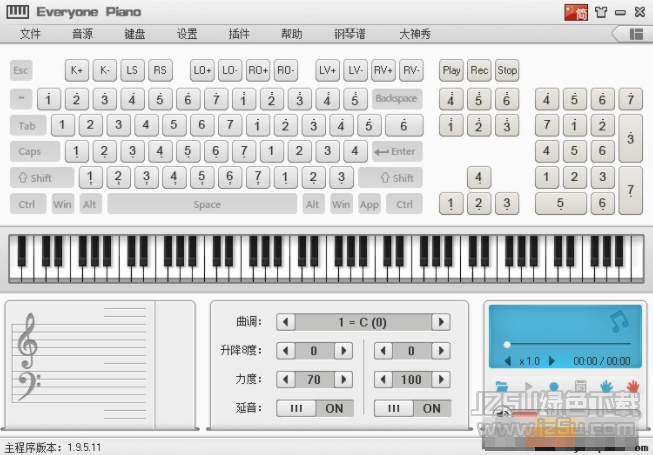Screen dimensions: 653x455
Task: Open the skin selector shirt icon
Action: (601, 12)
